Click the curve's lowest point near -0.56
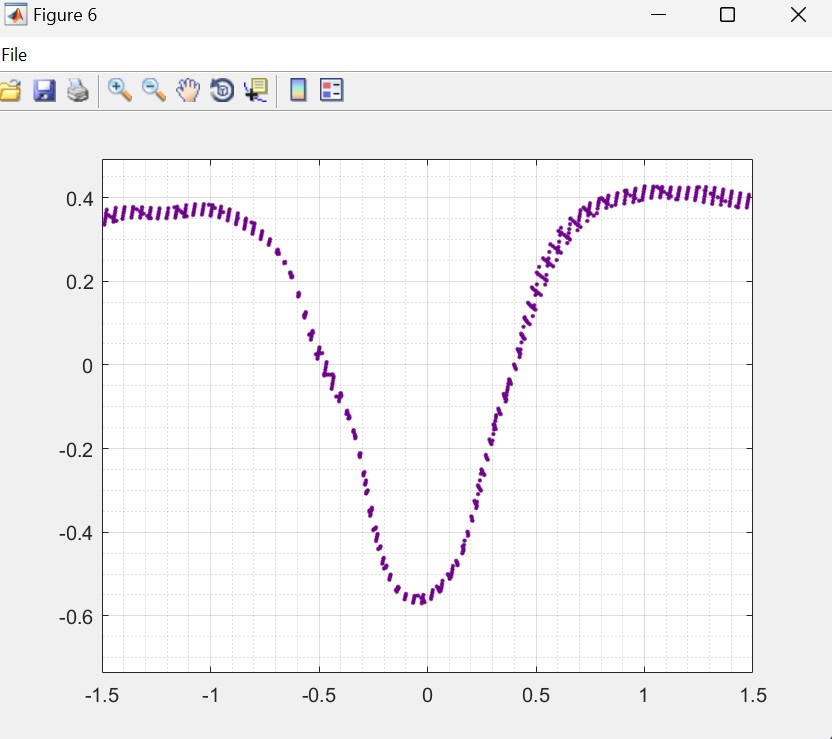 click(422, 600)
